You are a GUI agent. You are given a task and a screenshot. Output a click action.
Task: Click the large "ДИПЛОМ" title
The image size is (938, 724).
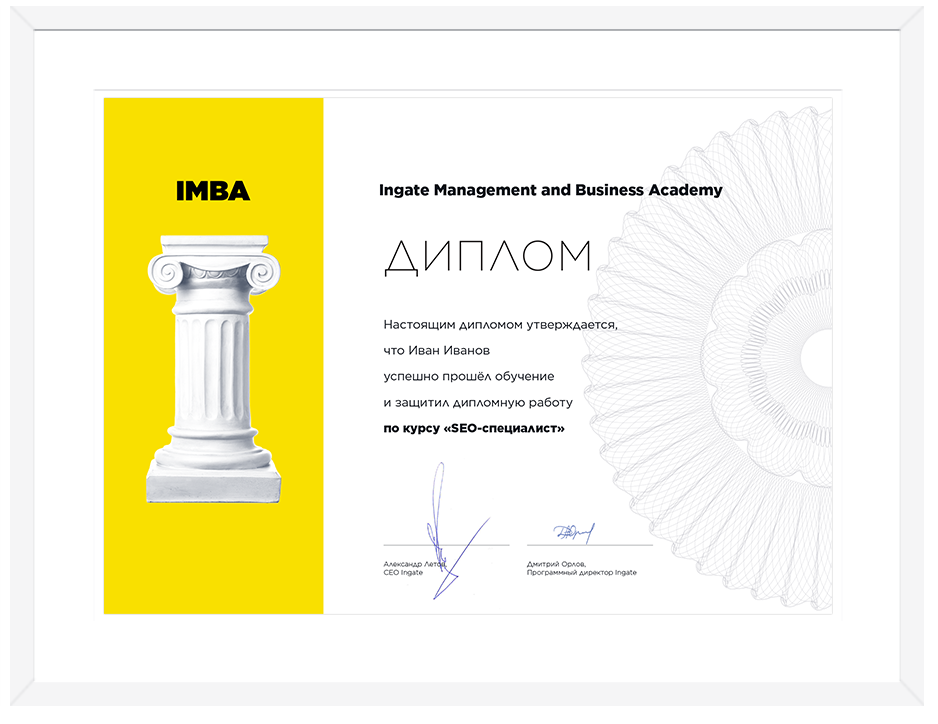point(488,258)
